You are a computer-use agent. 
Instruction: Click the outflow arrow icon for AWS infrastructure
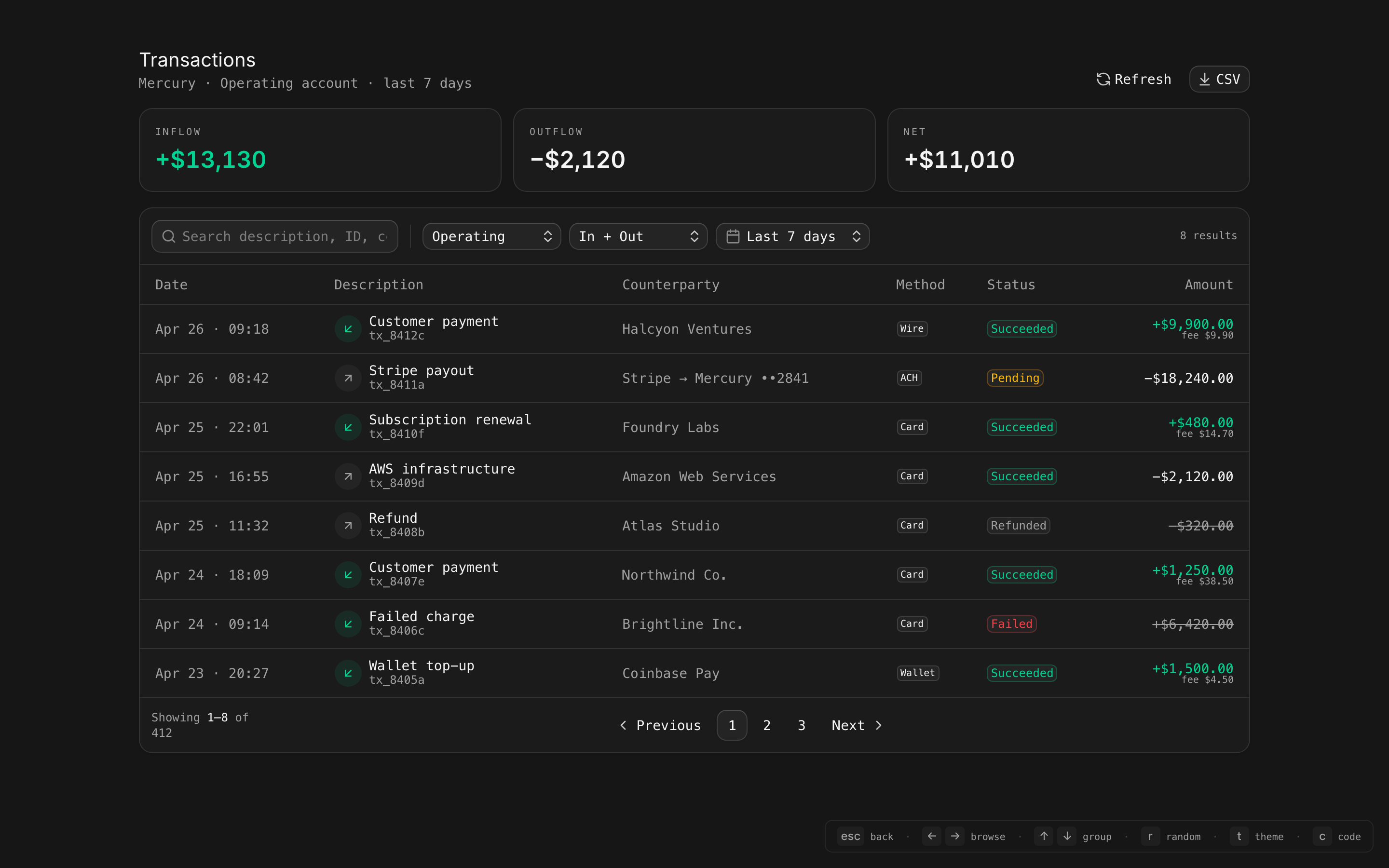348,476
